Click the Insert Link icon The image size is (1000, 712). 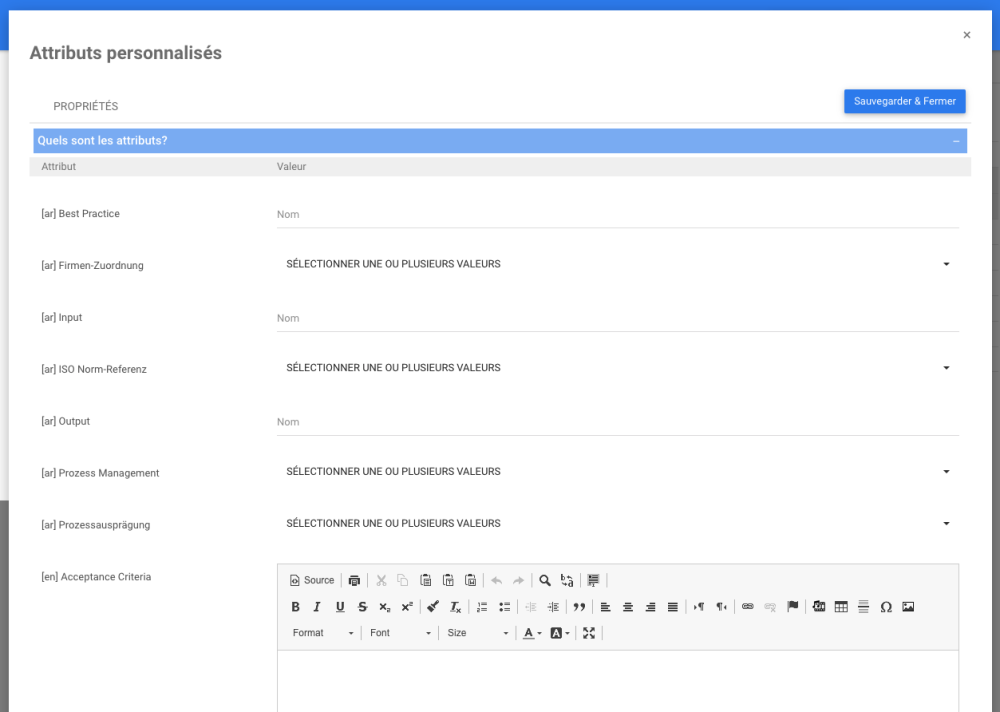(x=748, y=607)
